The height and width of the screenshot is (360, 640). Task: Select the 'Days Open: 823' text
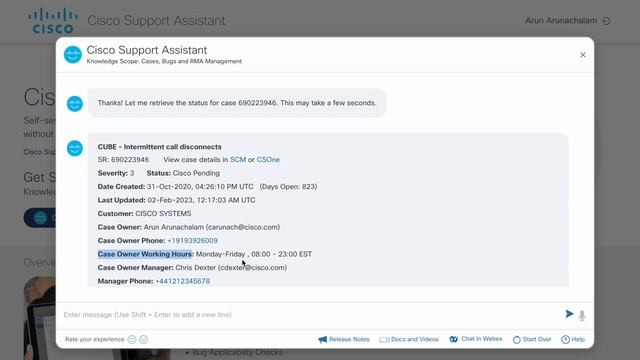click(x=289, y=187)
